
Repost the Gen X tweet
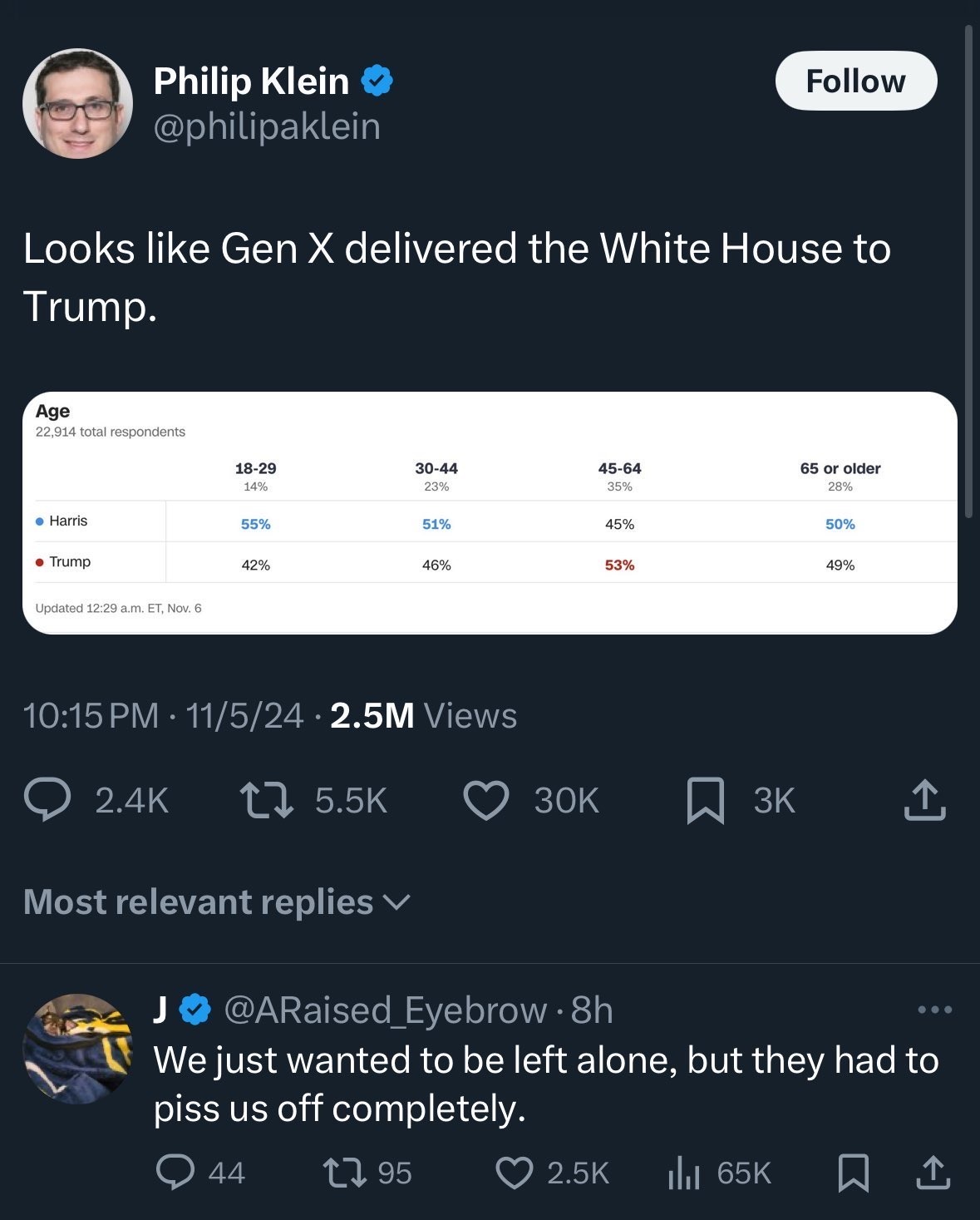[x=267, y=800]
